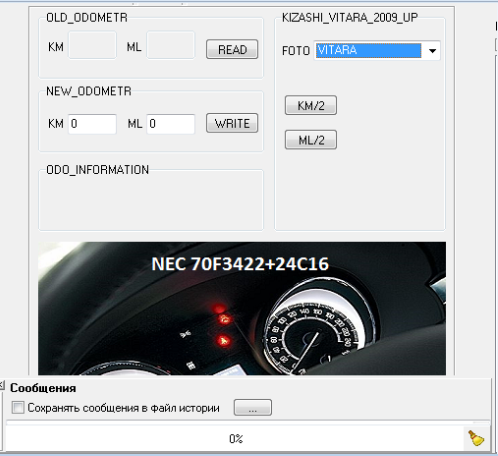
Task: Click the NEC 70F3422+24C16 dashboard image
Action: coord(242,308)
